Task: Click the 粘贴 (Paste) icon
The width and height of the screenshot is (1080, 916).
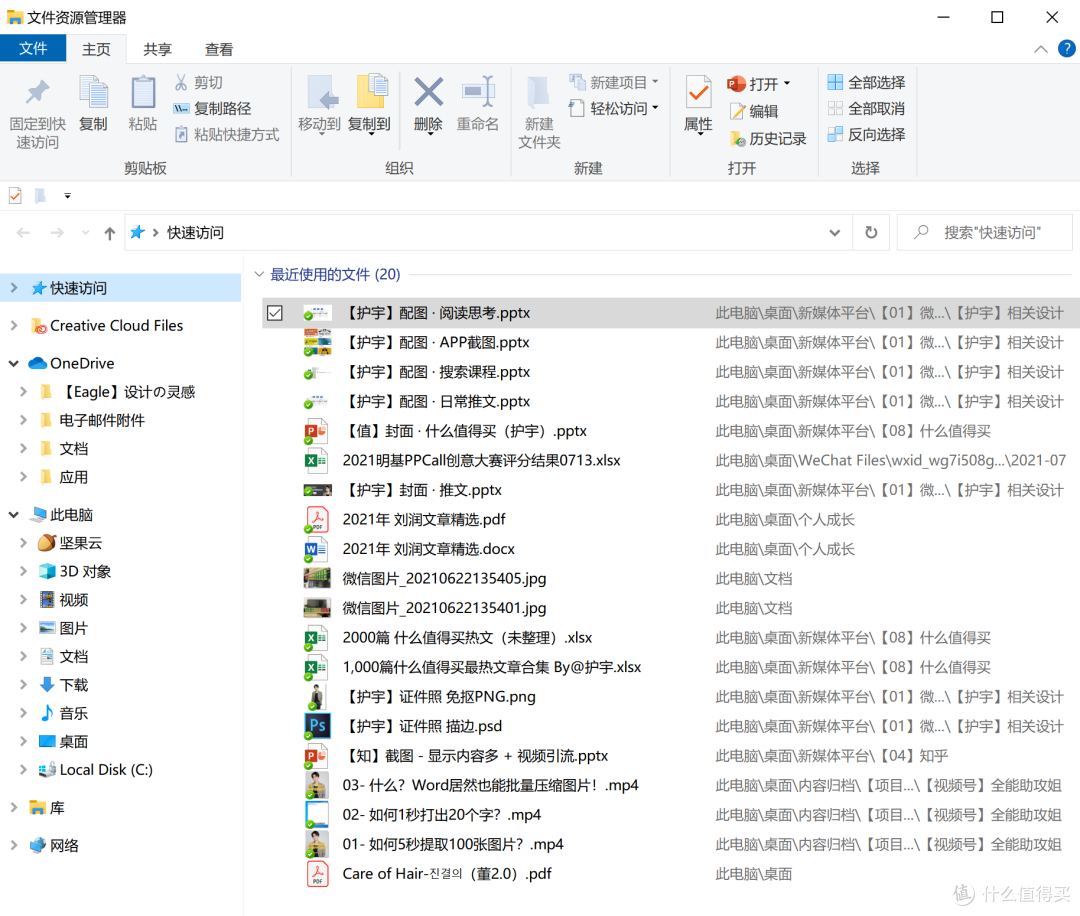Action: coord(142,105)
